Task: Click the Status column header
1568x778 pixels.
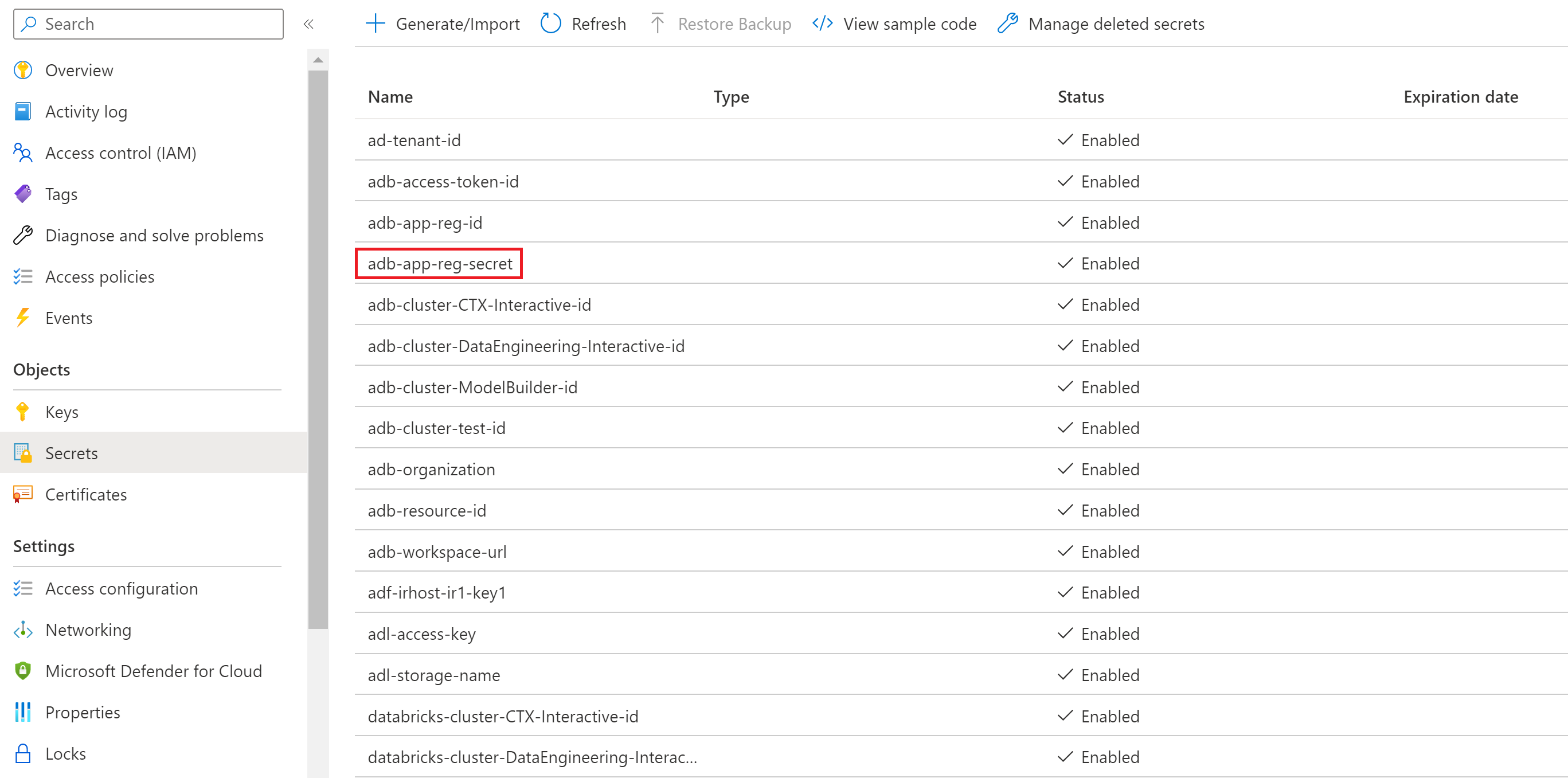Action: coord(1081,97)
